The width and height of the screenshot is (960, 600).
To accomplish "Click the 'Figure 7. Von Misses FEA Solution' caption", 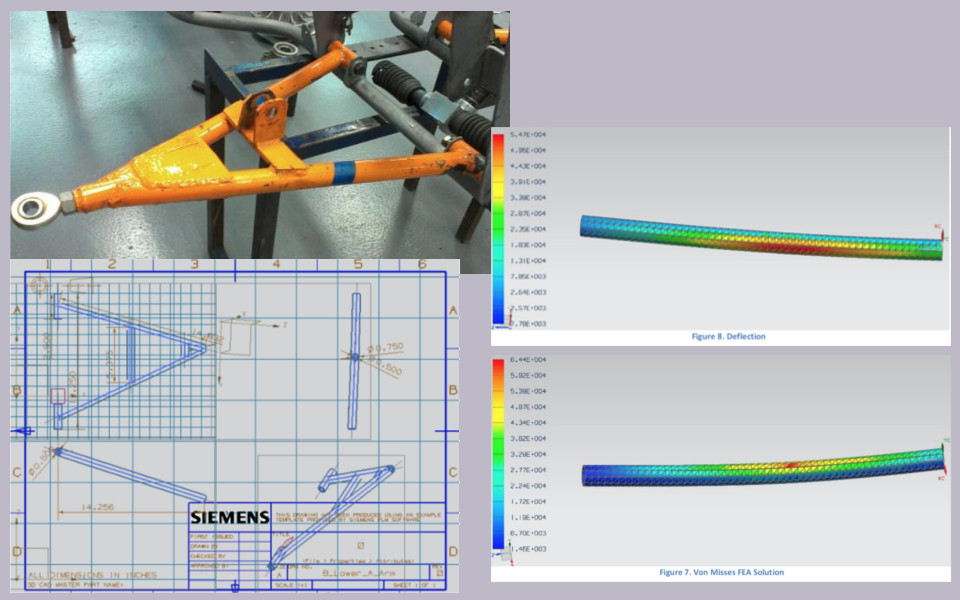I will (x=721, y=572).
